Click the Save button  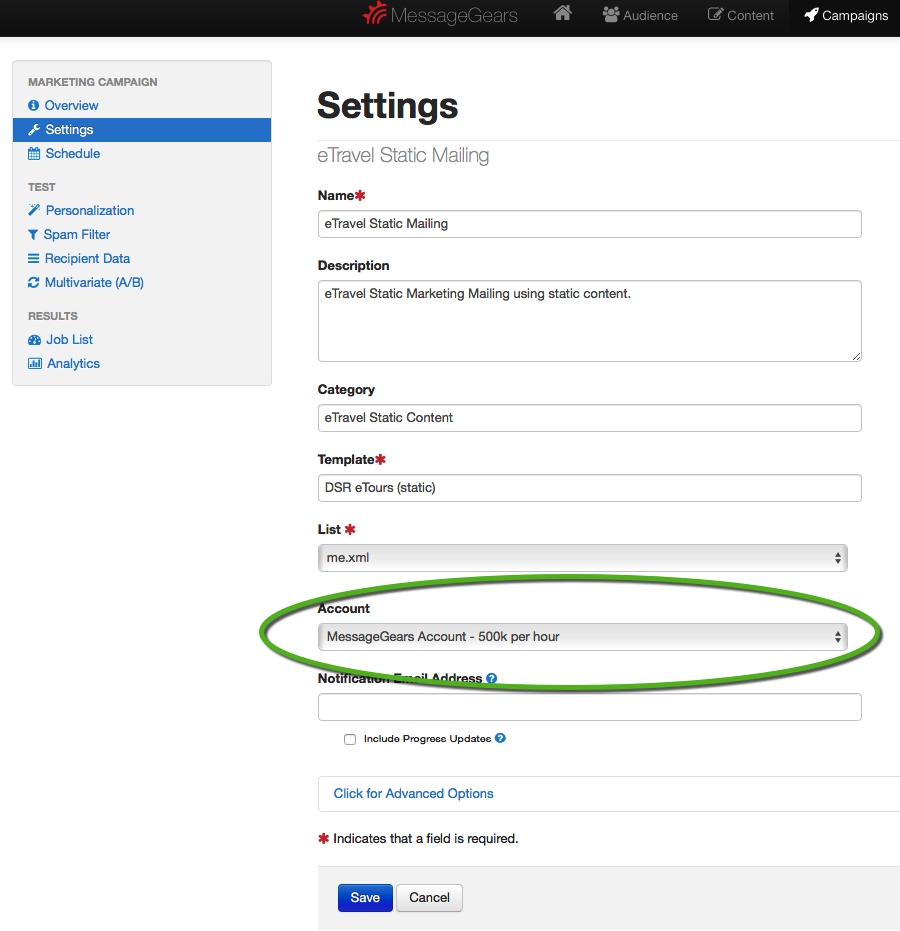click(365, 898)
